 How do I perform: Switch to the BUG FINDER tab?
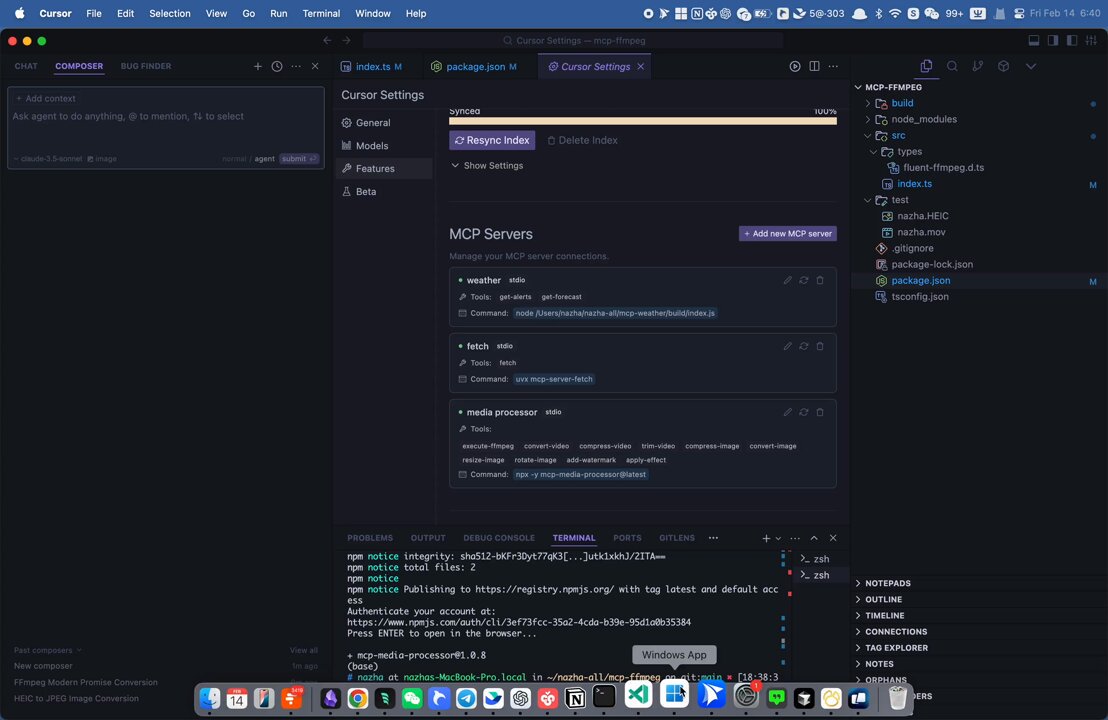[146, 66]
